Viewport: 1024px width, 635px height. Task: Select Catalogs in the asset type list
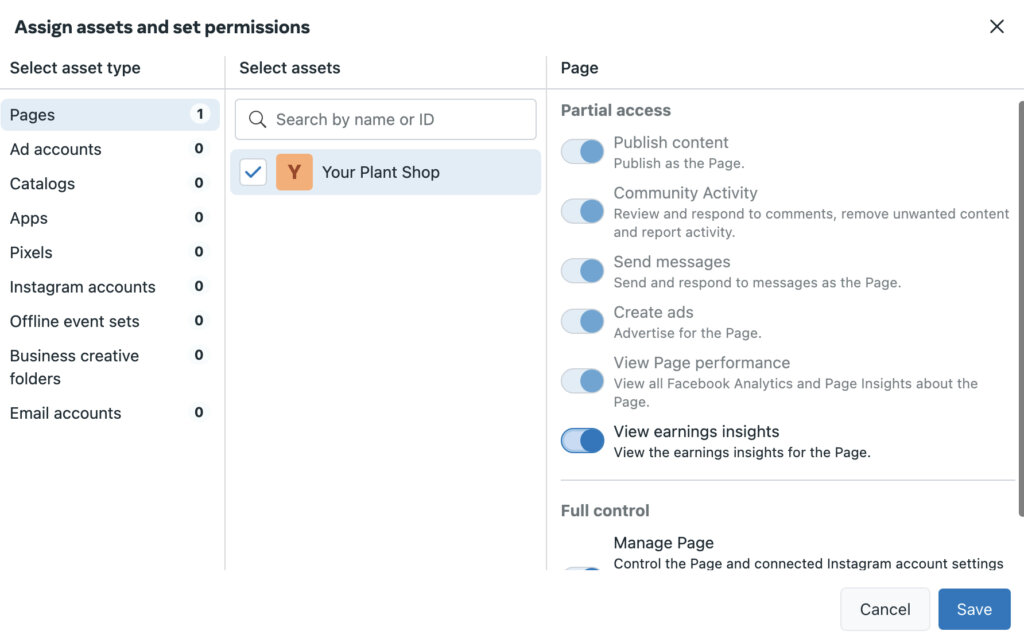pos(42,184)
